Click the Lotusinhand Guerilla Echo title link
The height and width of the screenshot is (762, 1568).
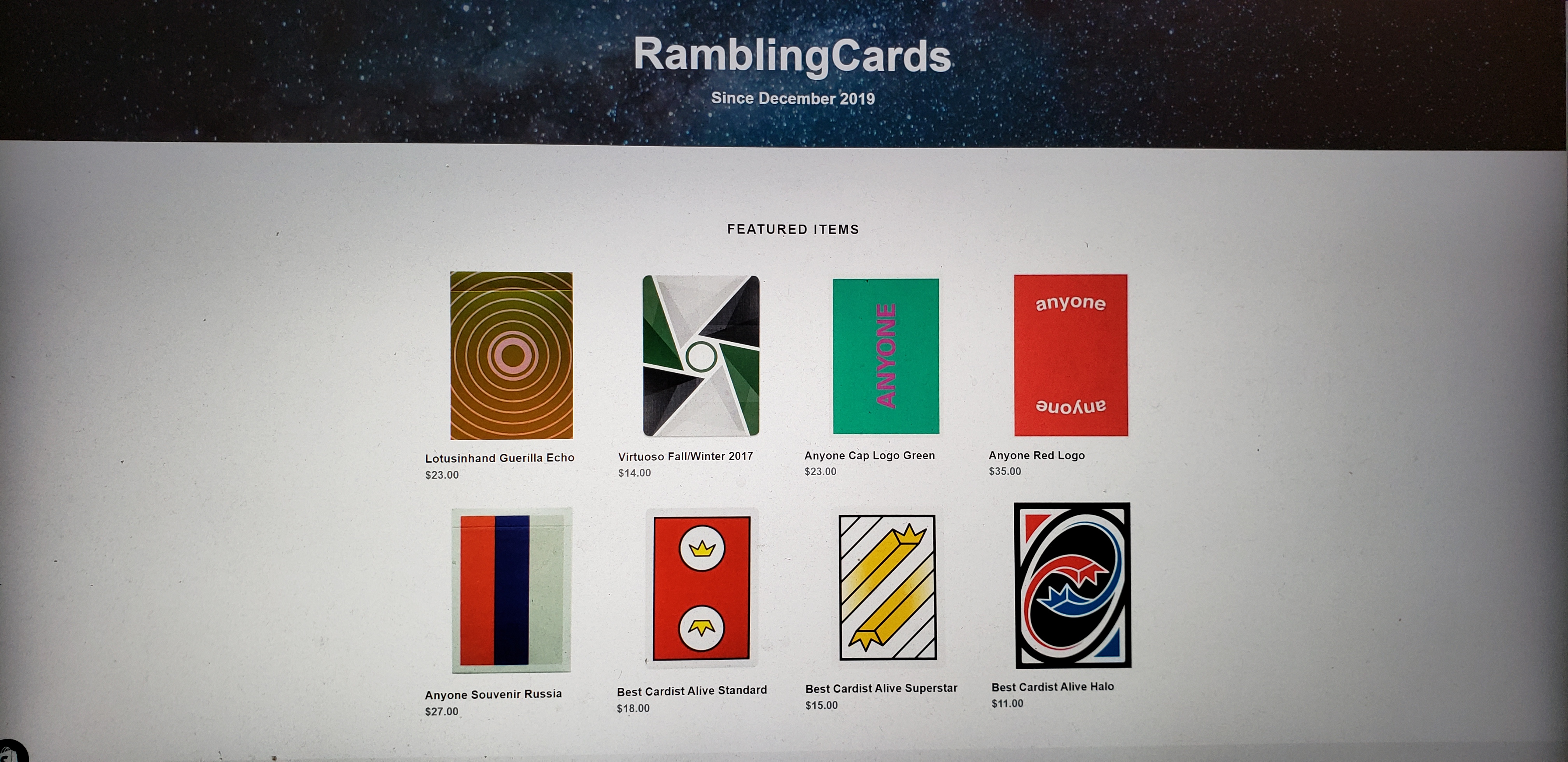pos(500,458)
